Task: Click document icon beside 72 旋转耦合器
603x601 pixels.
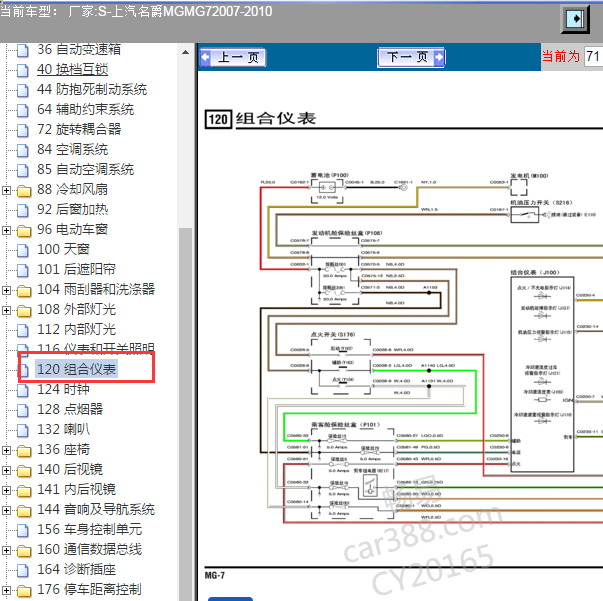Action: 23,130
